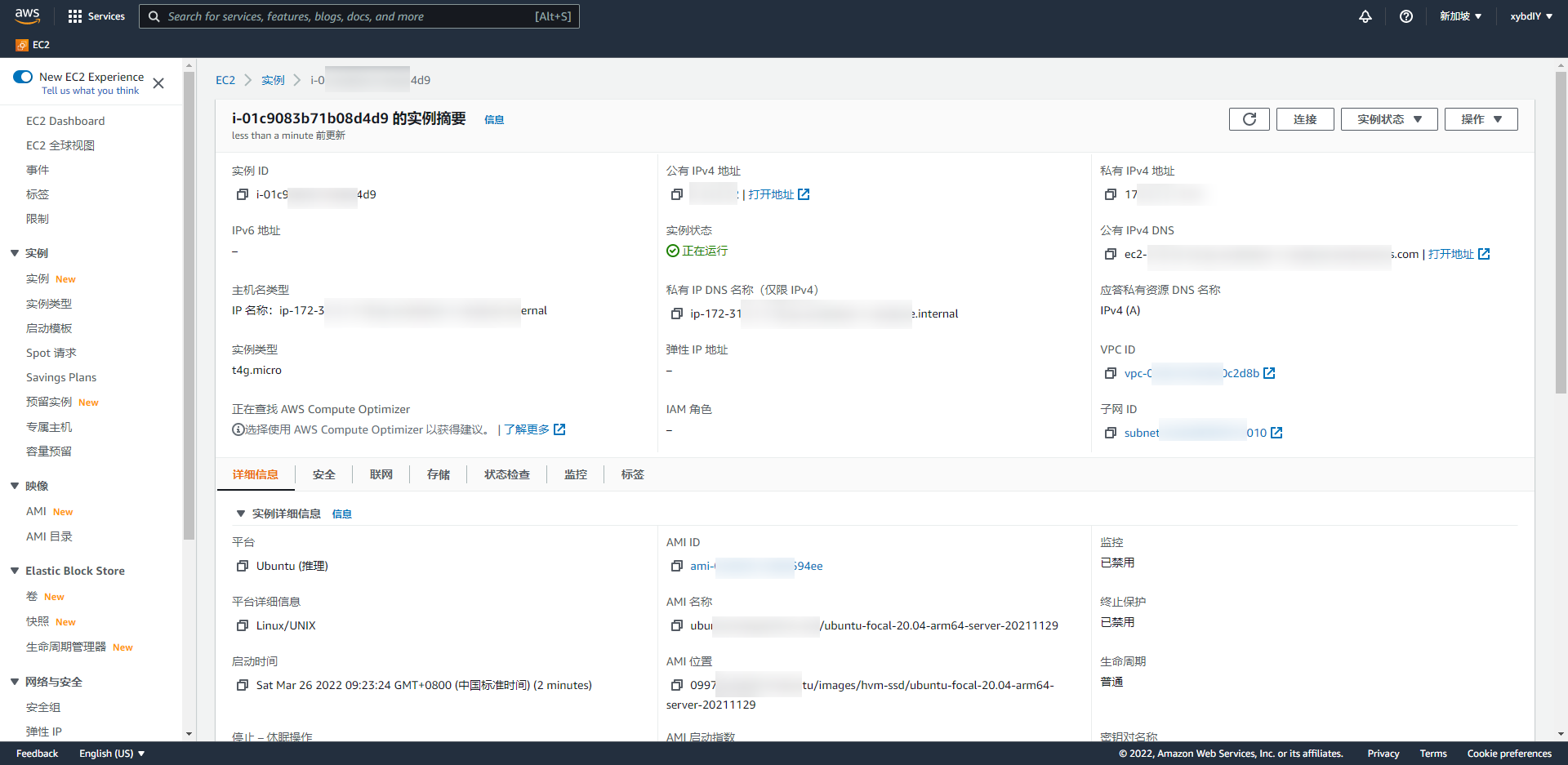The height and width of the screenshot is (765, 1568).
Task: Click the EC2 breadcrumb link
Action: 225,80
